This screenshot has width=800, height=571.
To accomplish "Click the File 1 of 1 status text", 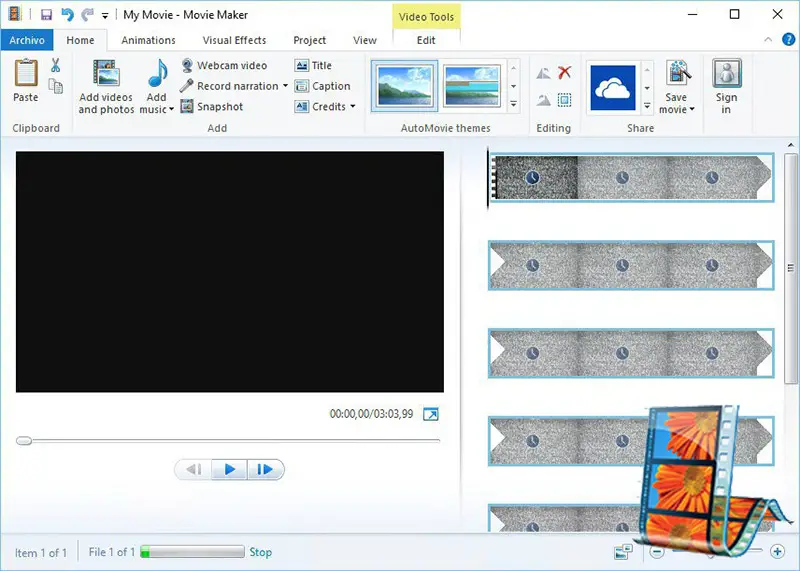I will [112, 552].
